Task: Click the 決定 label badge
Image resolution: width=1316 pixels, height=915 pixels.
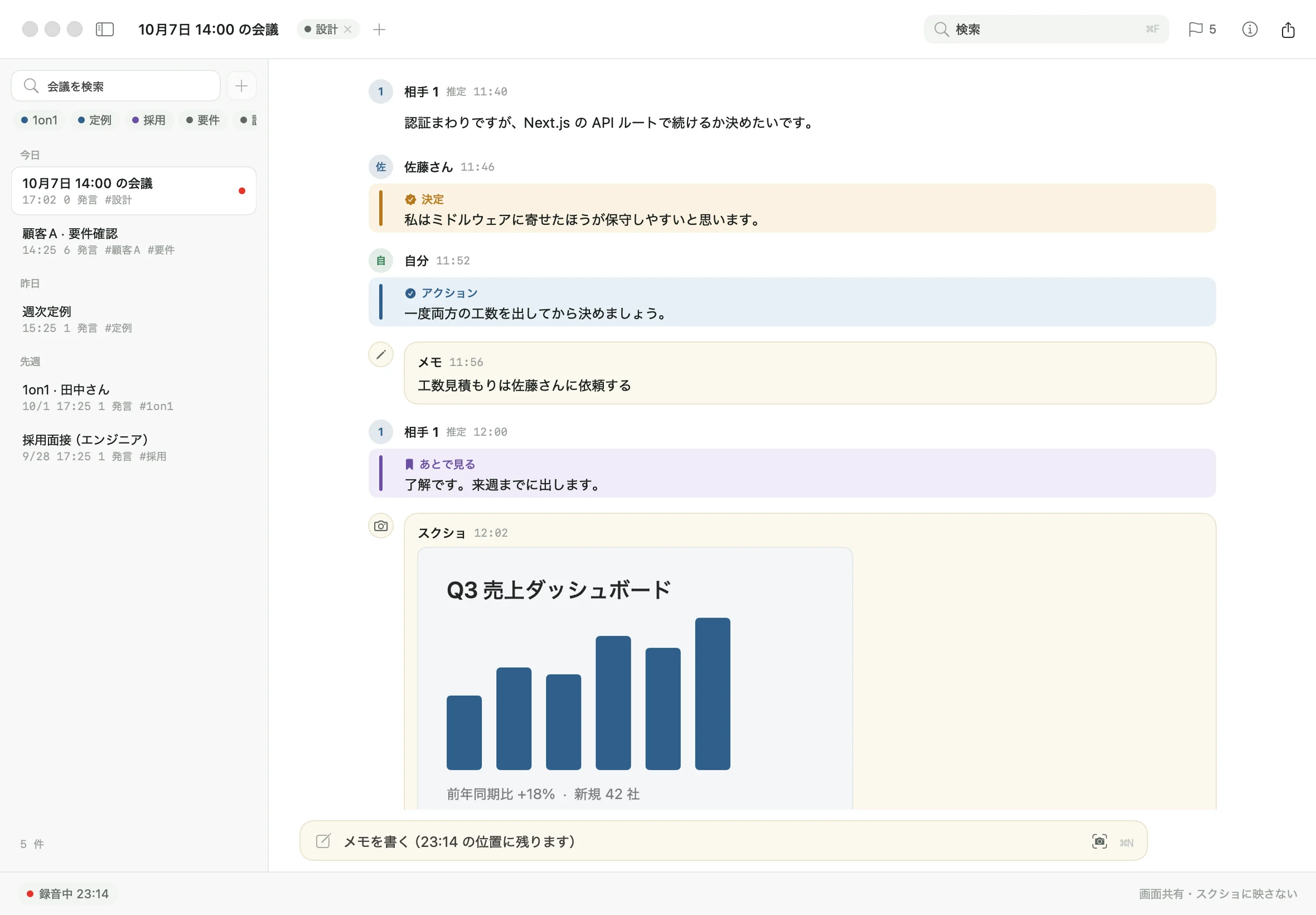Action: pos(424,200)
